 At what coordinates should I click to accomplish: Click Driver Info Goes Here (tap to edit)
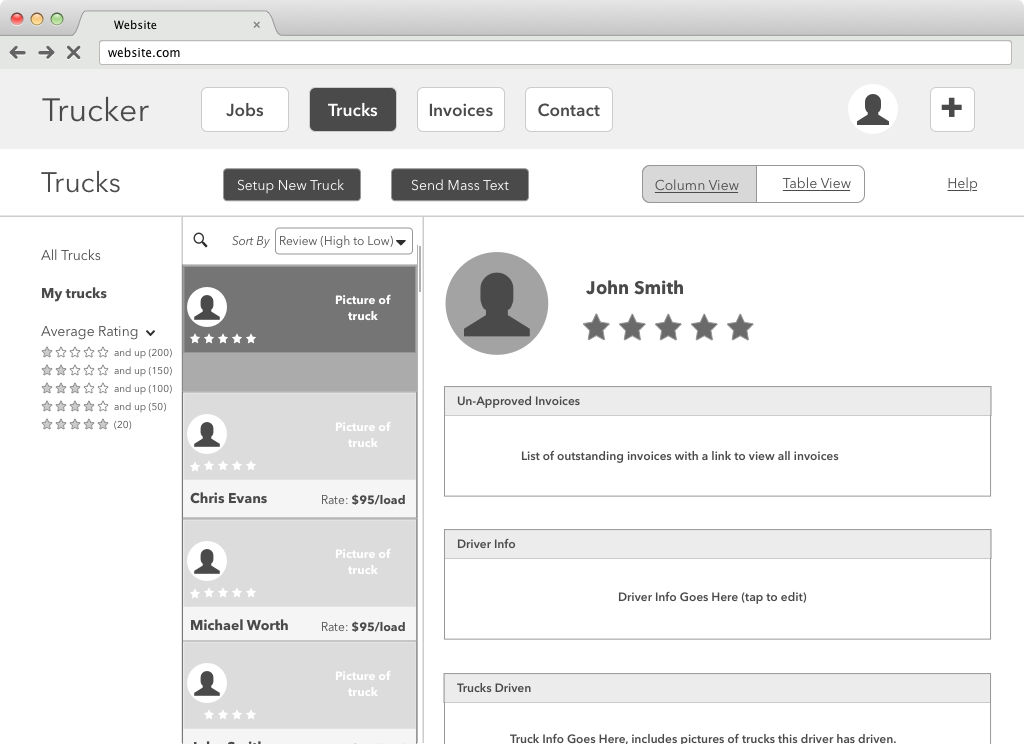pos(712,597)
